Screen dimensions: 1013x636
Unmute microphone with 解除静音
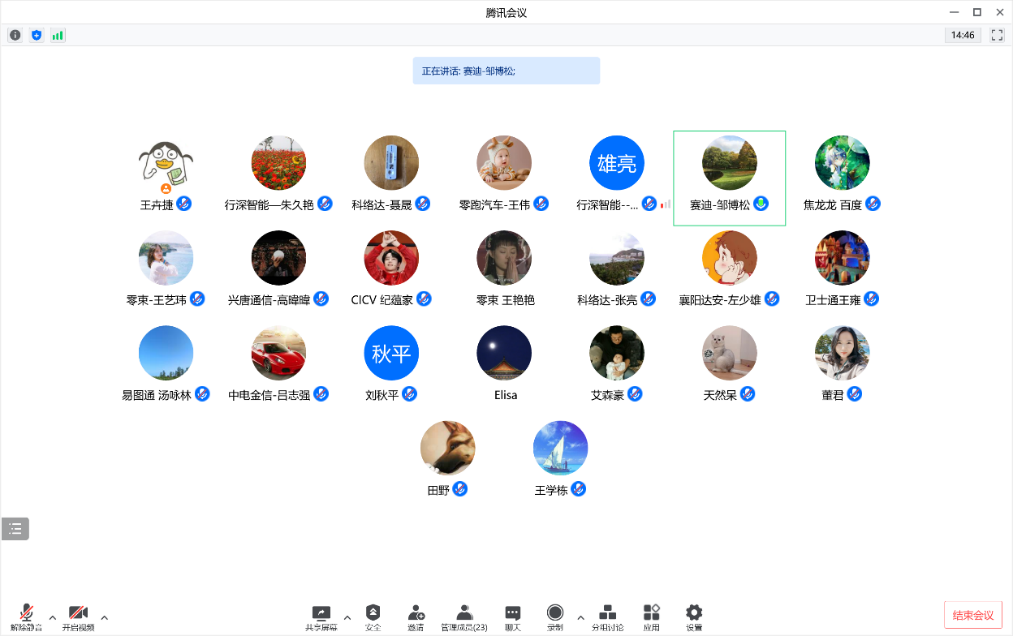pos(26,617)
